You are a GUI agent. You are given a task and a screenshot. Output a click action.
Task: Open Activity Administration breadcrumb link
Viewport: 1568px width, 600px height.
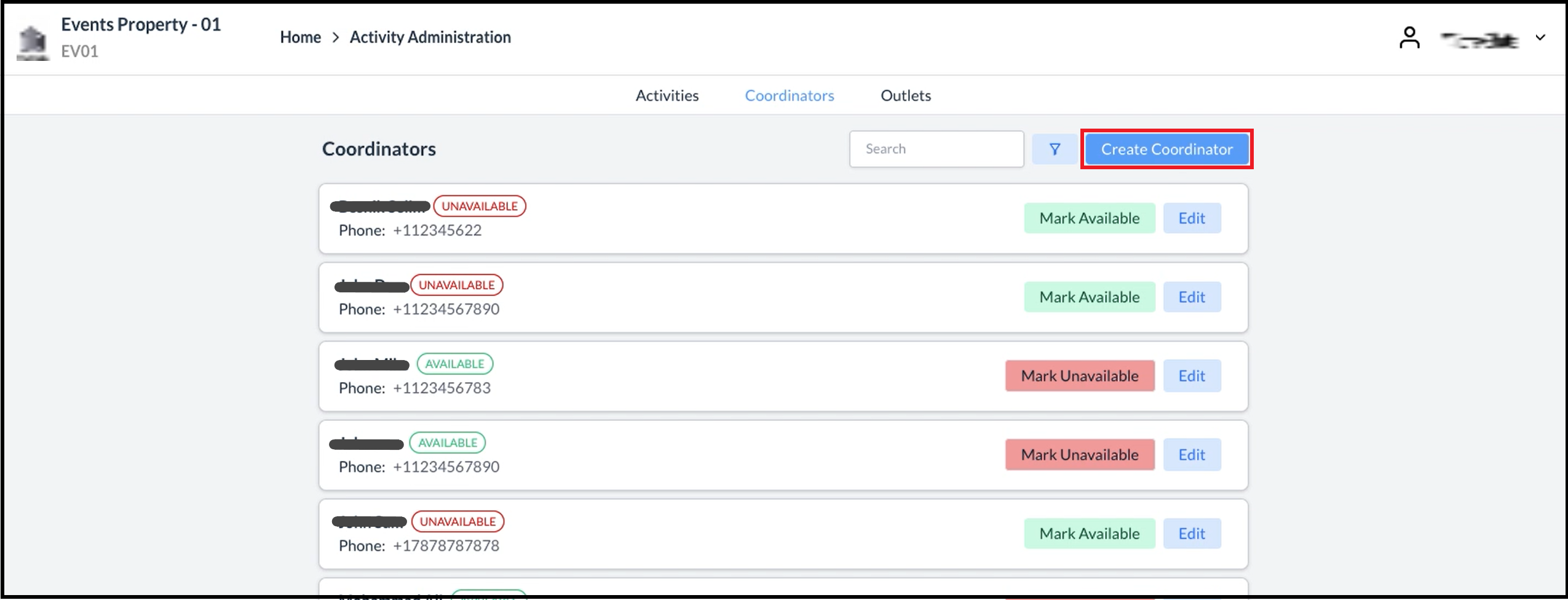click(x=429, y=36)
